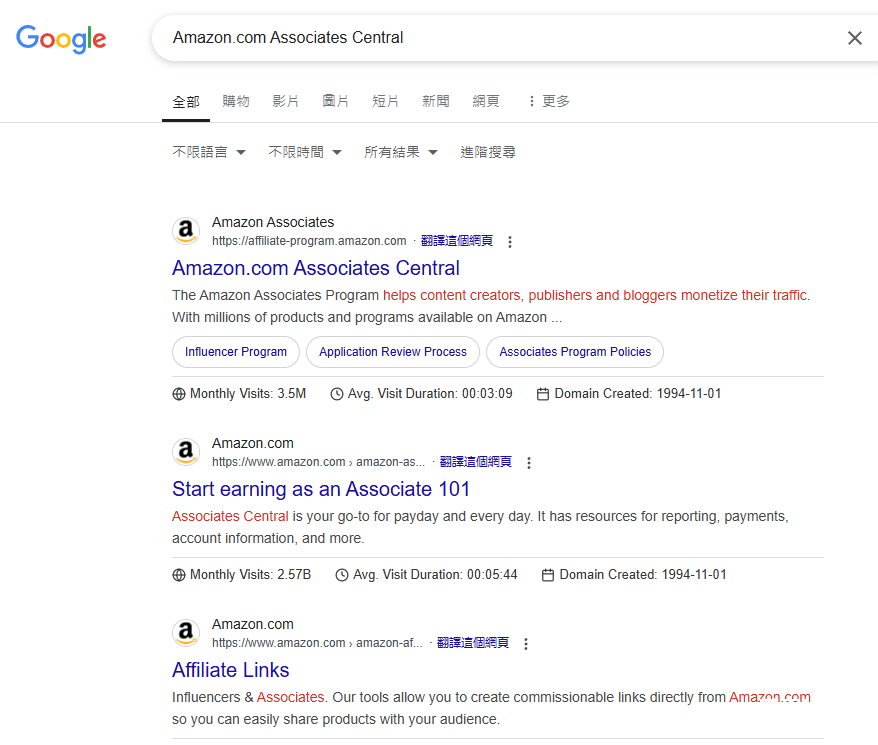The height and width of the screenshot is (745, 878).
Task: Open Start earning as an Associate 101
Action: 321,489
